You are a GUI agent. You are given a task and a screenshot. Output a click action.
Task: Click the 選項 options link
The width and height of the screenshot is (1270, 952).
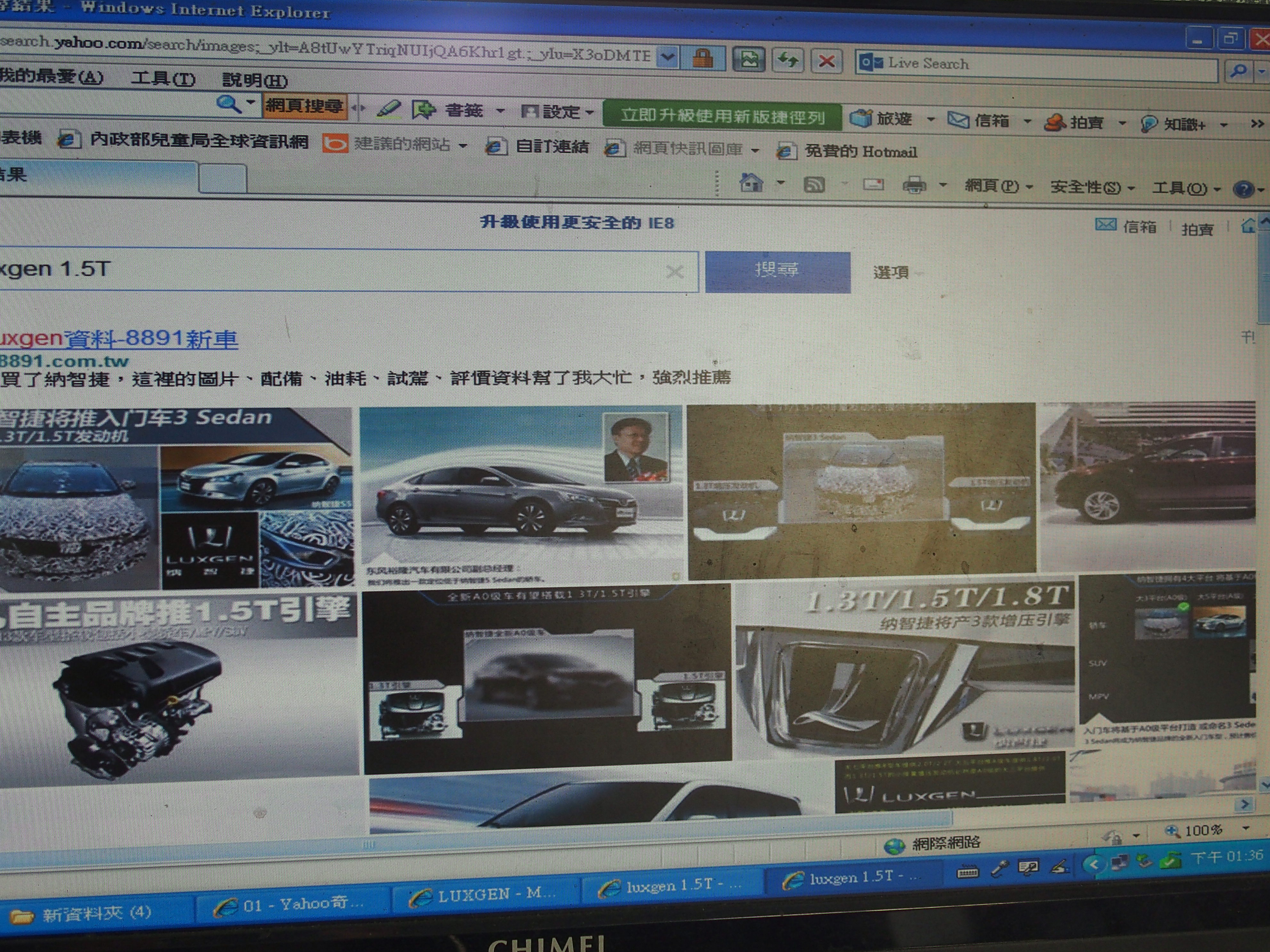pyautogui.click(x=890, y=273)
